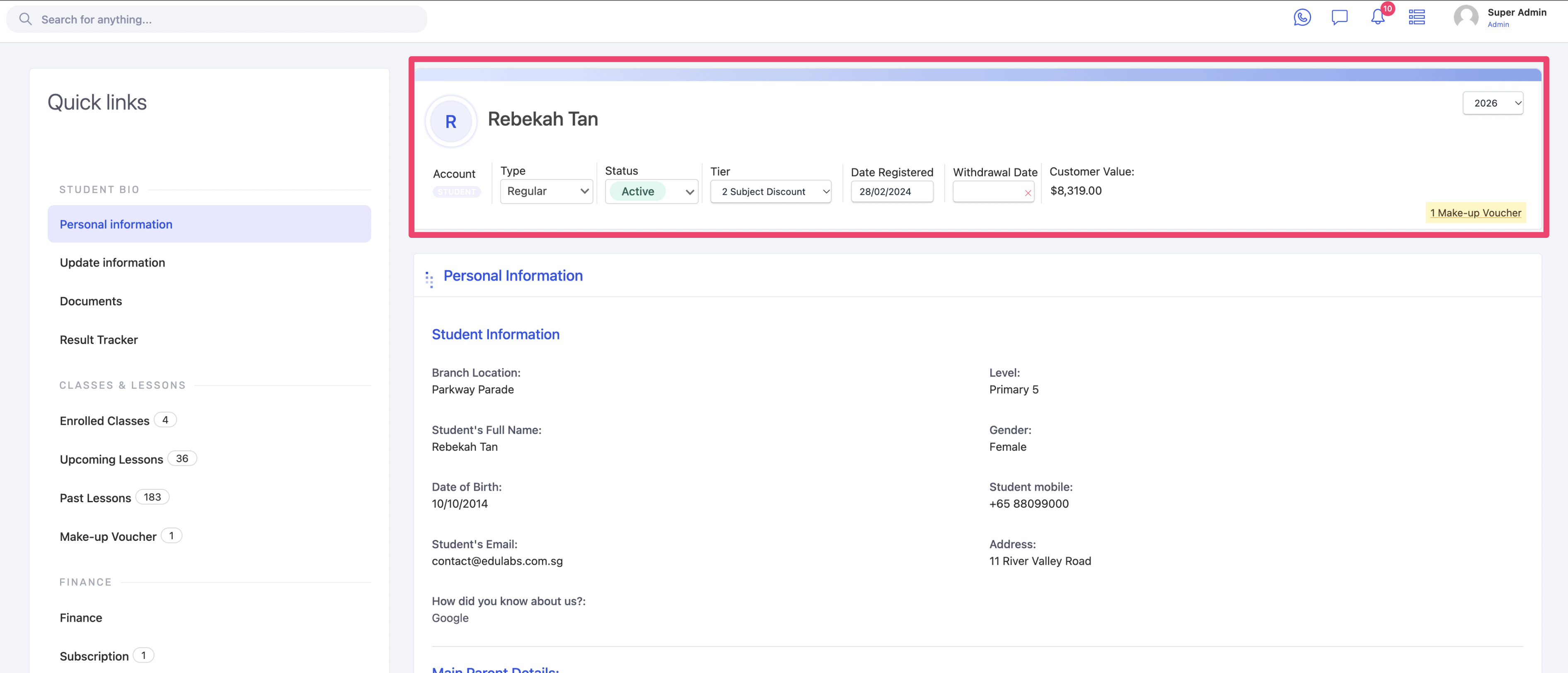Image resolution: width=1568 pixels, height=673 pixels.
Task: Click Rebekah Tan's R avatar
Action: pyautogui.click(x=450, y=122)
